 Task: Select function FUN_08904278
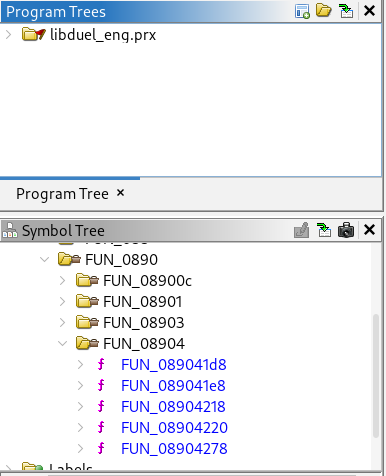[174, 449]
